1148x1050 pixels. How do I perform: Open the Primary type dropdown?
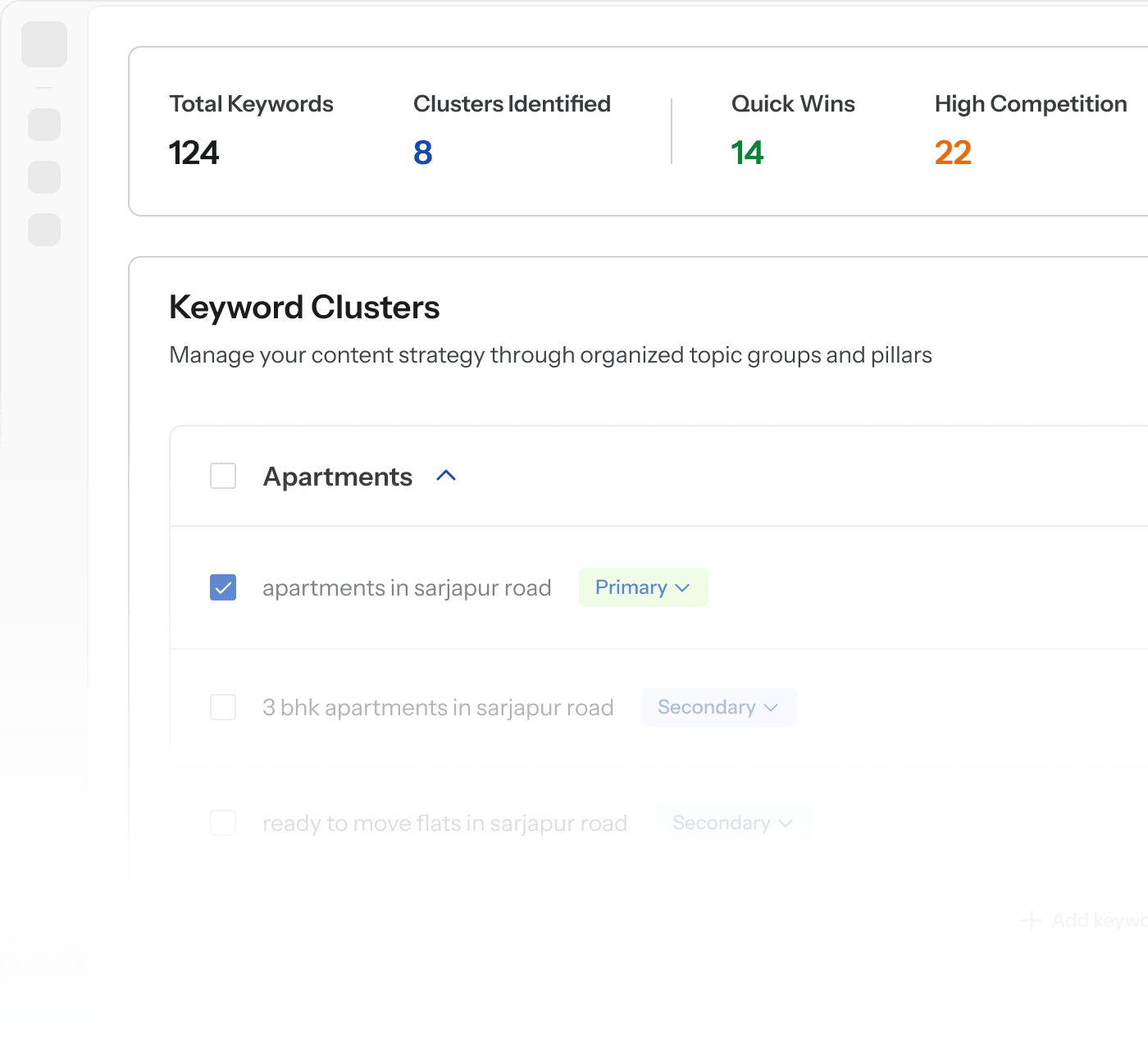click(x=644, y=587)
